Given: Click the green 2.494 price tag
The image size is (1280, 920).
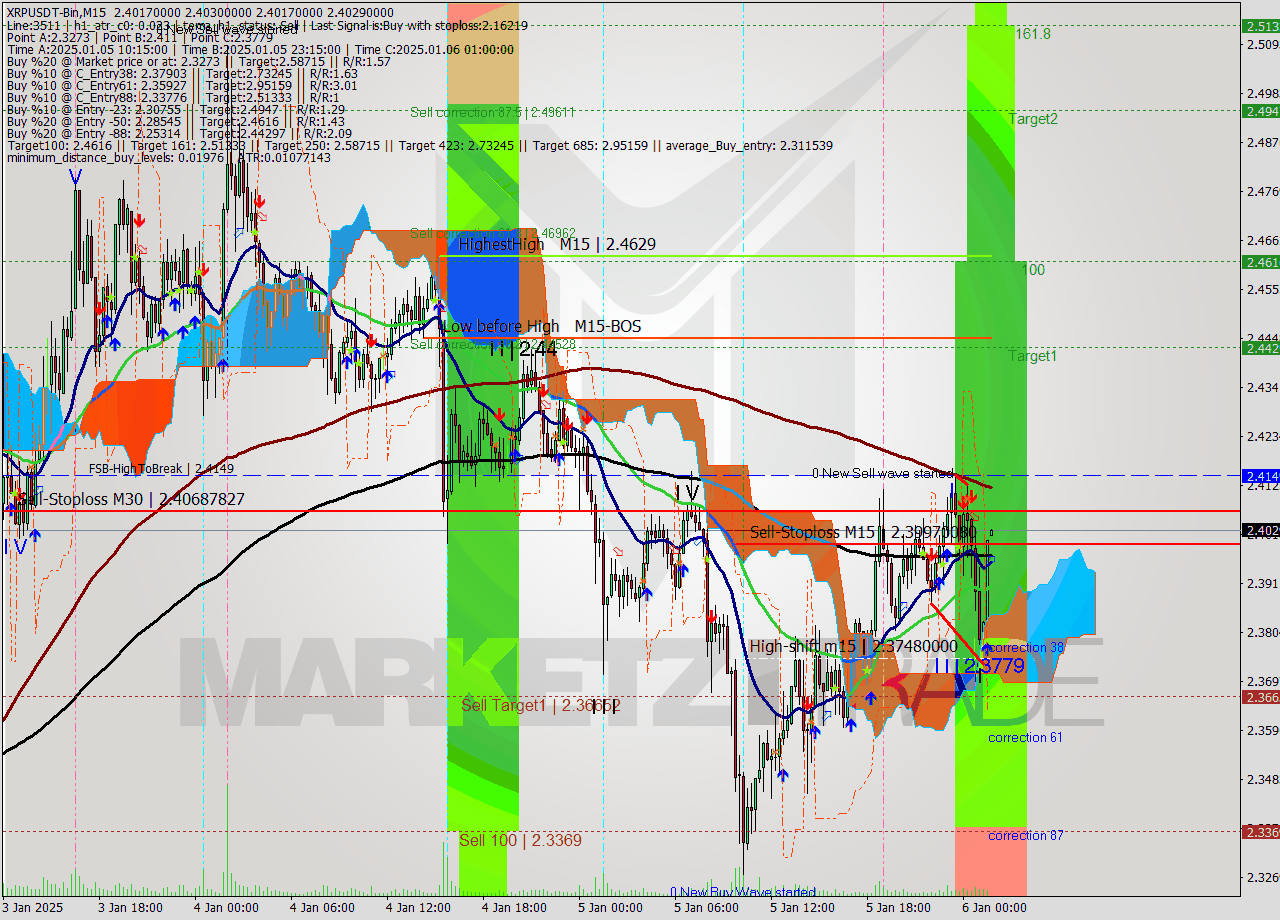Looking at the screenshot, I should 1260,111.
